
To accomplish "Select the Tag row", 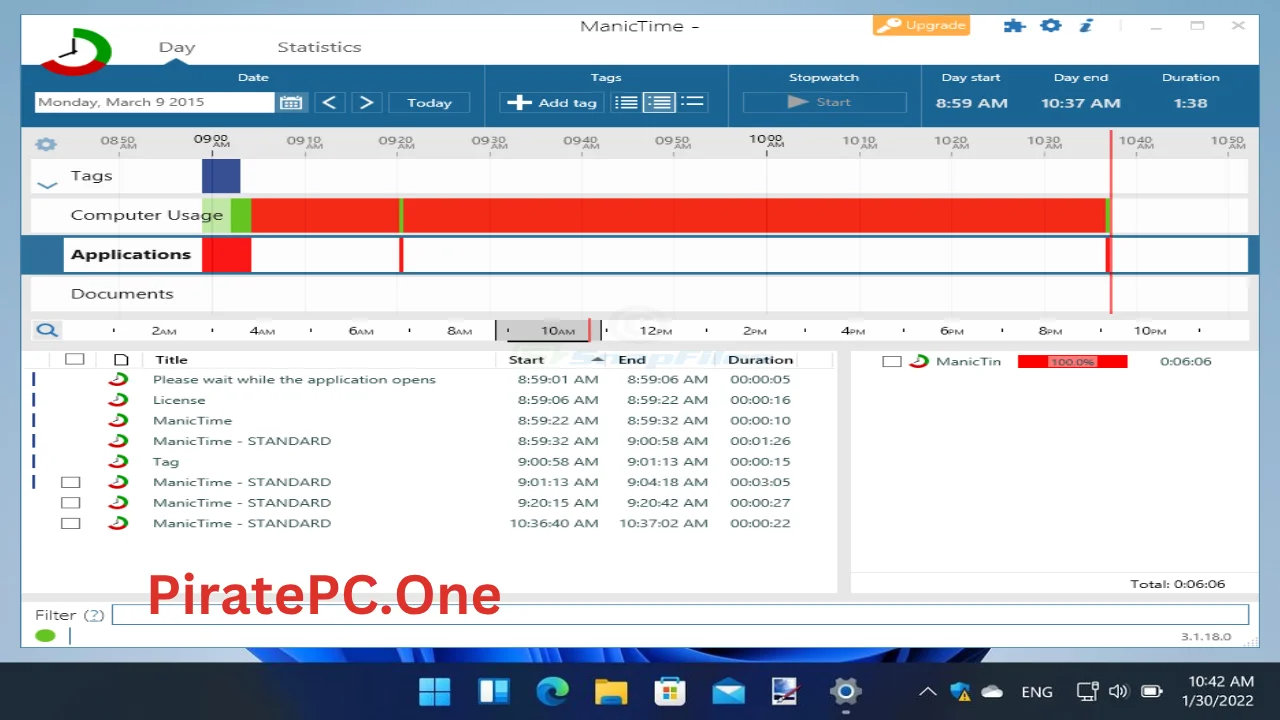I will coord(430,462).
